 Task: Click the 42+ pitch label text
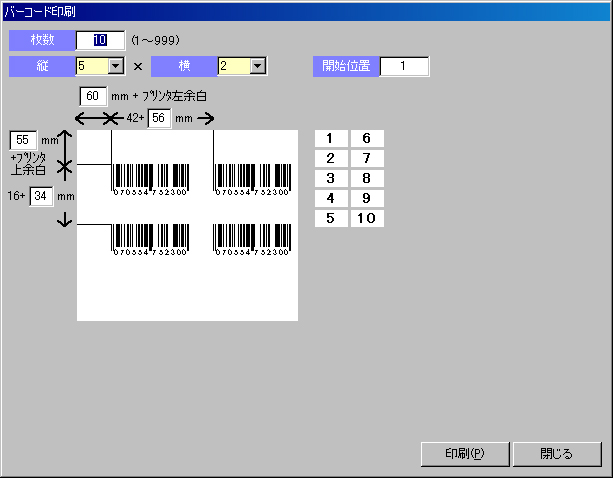(135, 118)
